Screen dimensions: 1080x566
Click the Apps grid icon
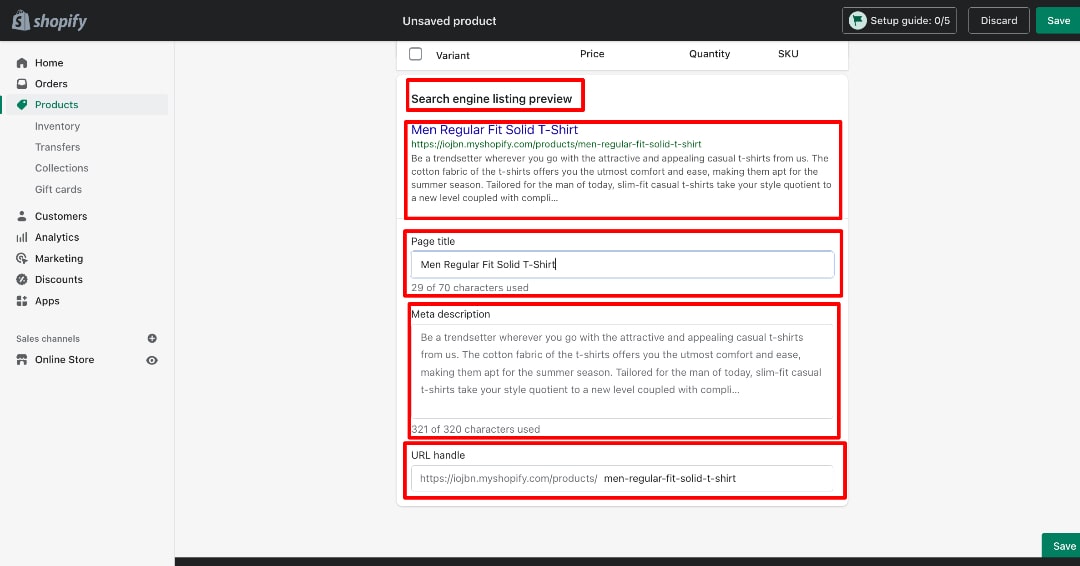pyautogui.click(x=22, y=301)
